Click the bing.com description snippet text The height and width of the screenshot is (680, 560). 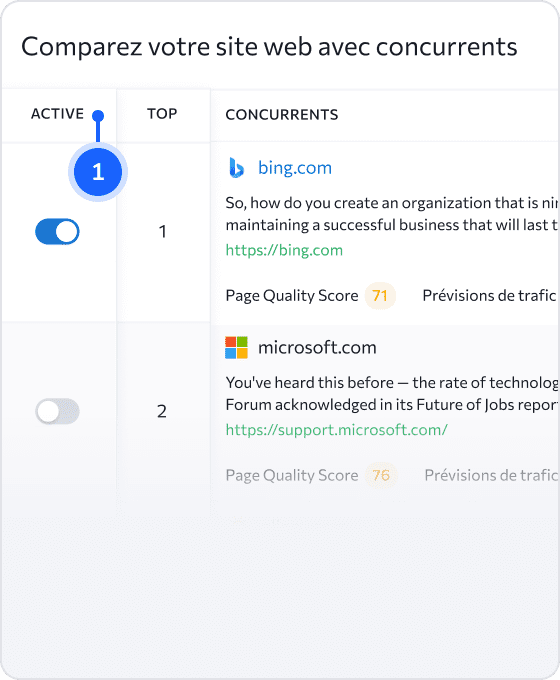392,214
